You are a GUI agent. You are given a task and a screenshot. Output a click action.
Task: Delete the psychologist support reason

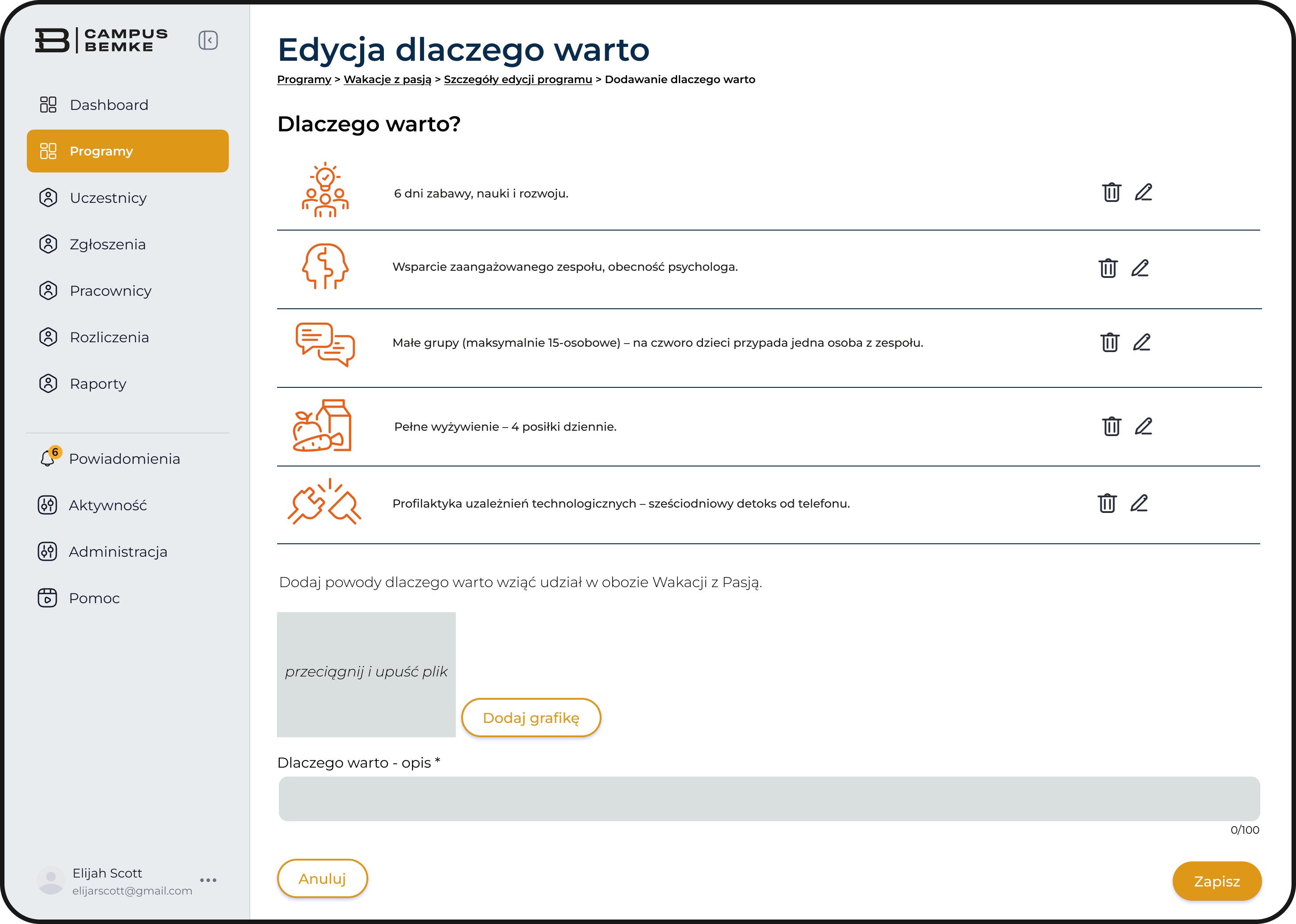[1108, 268]
